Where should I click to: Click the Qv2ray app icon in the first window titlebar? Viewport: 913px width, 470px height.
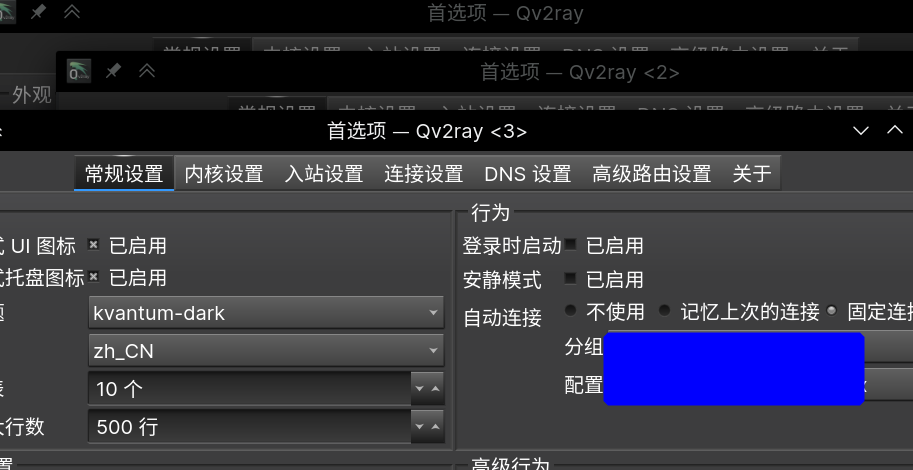point(7,12)
